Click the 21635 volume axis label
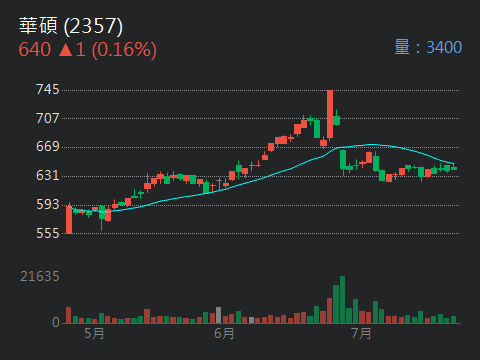The image size is (480, 360). (40, 276)
